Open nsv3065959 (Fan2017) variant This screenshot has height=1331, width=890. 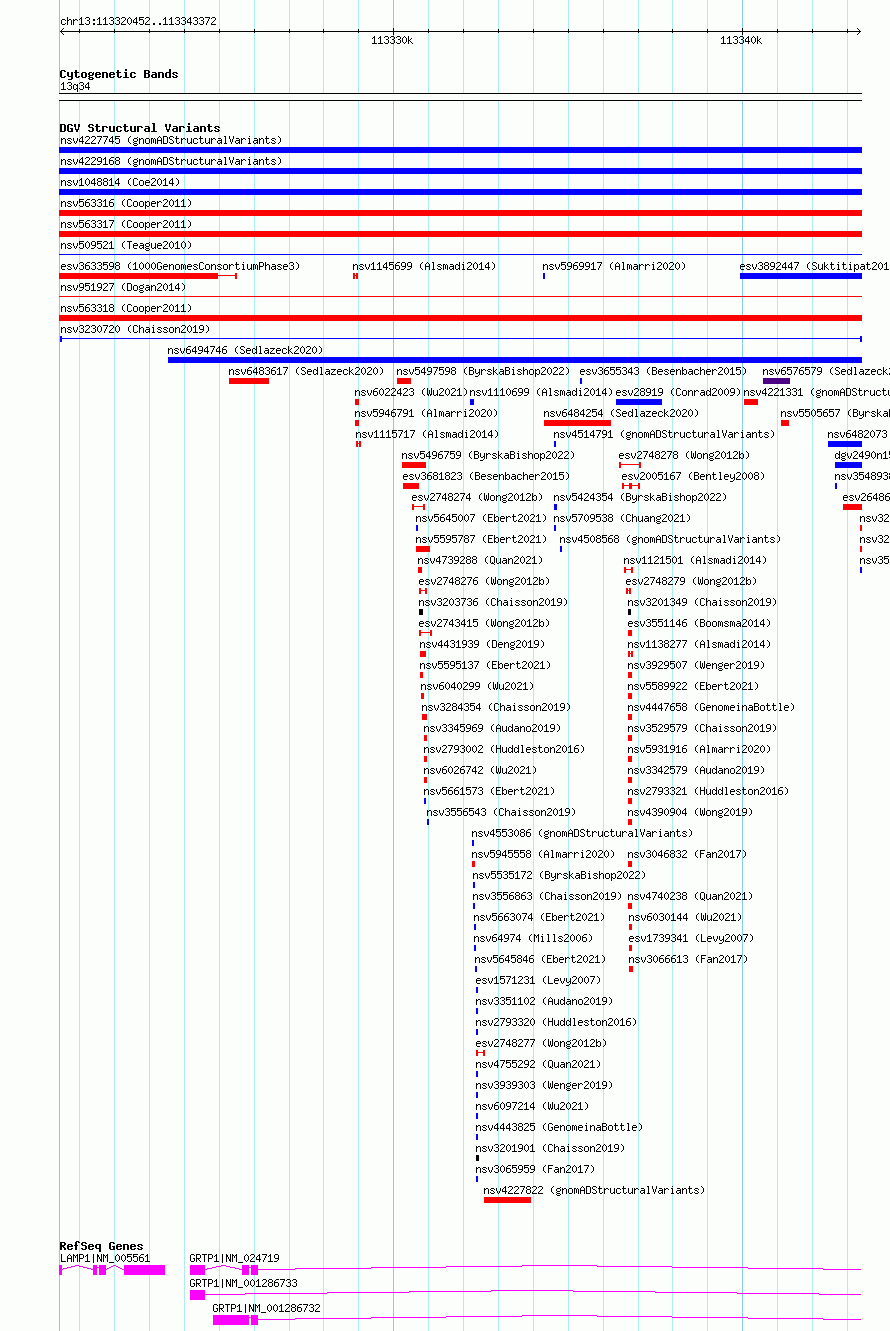point(536,1169)
